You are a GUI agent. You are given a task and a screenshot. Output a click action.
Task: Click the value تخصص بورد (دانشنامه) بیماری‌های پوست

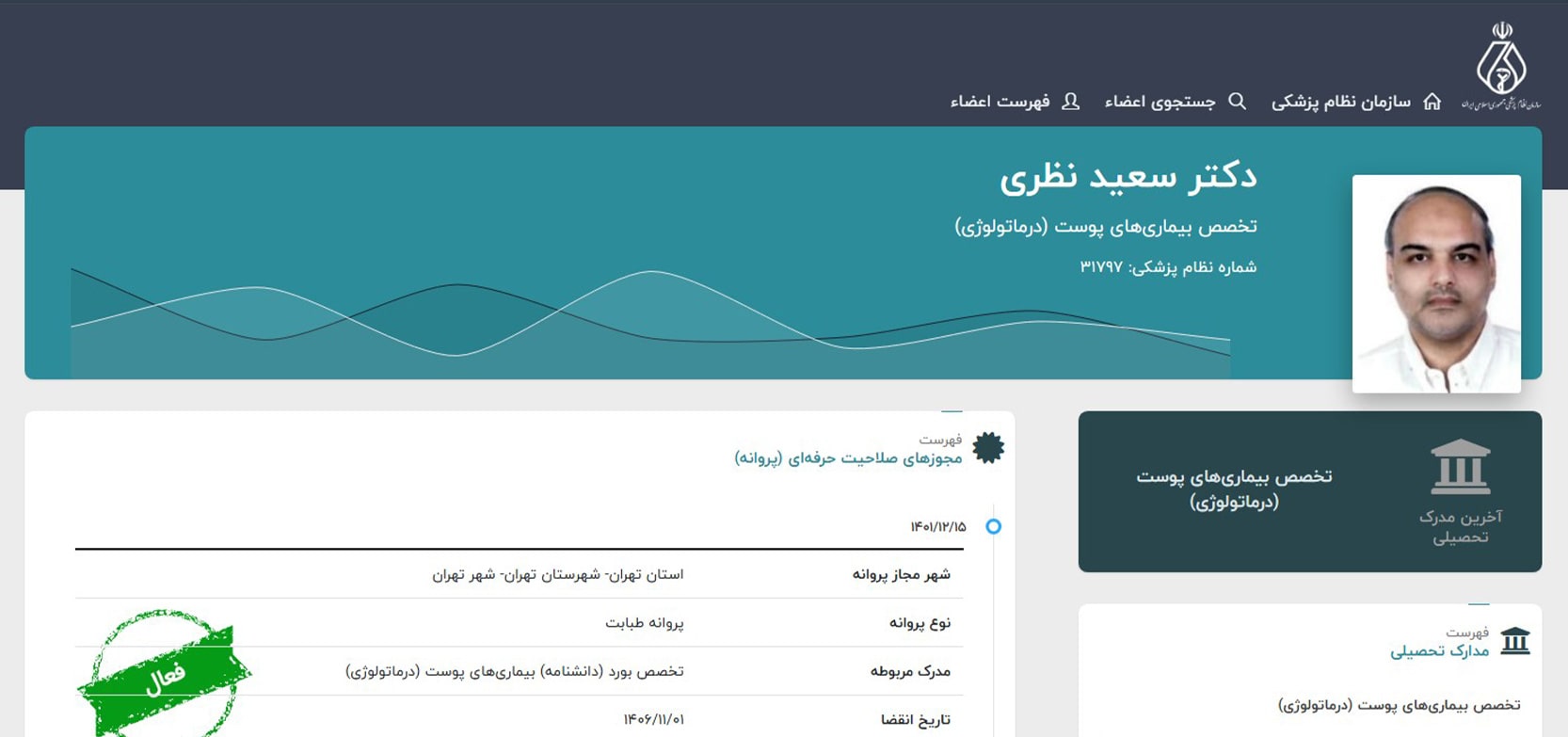(x=515, y=671)
